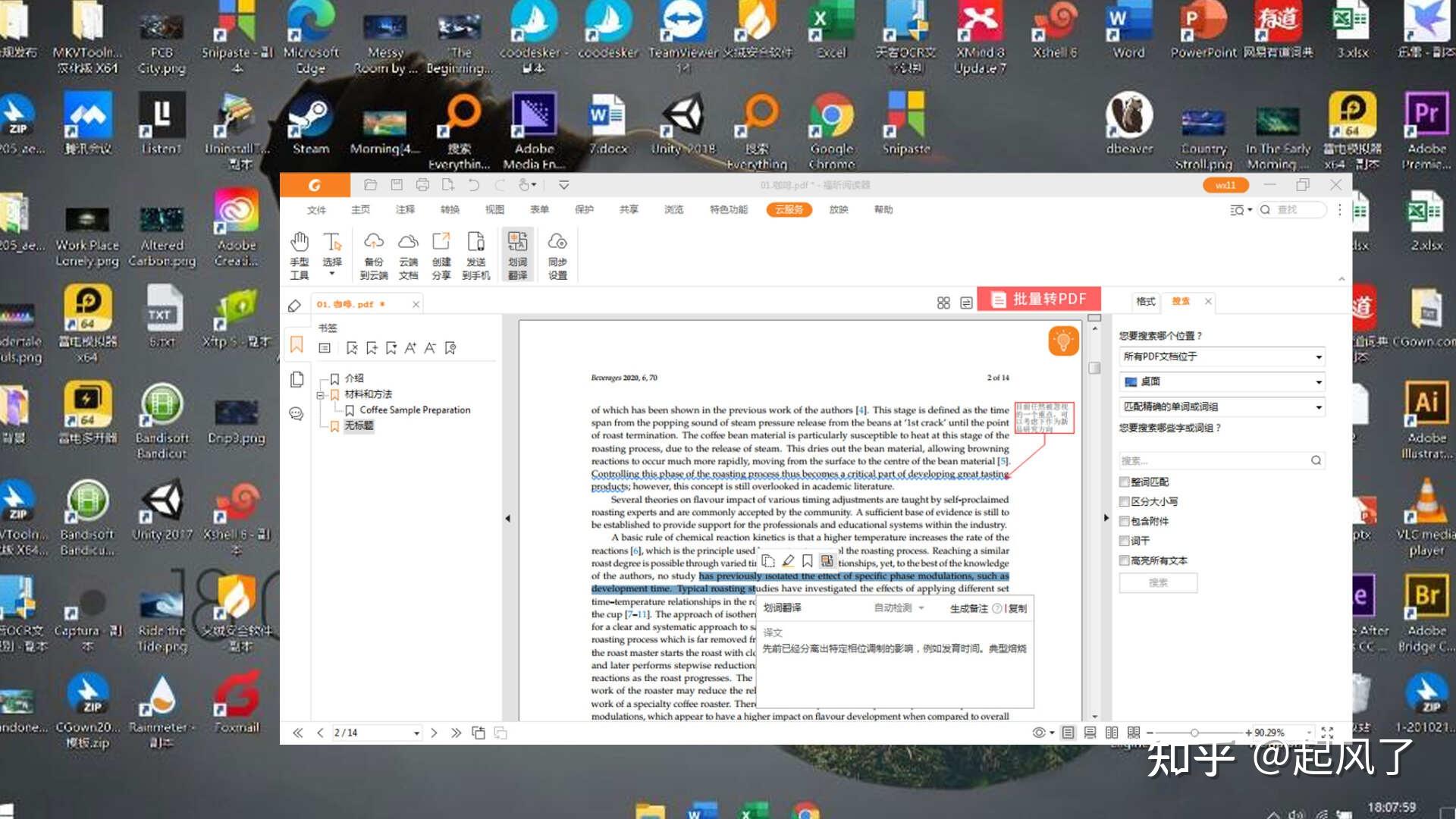The image size is (1456, 819).
Task: Go to the next page arrow
Action: [434, 733]
